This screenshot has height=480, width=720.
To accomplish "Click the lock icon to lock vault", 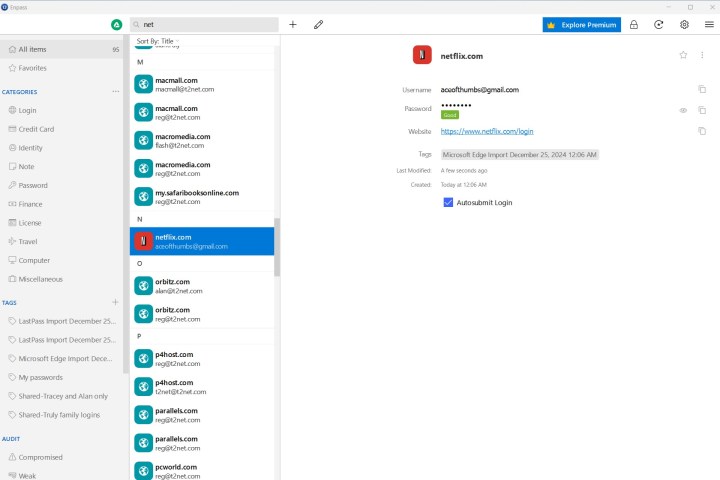I will 634,24.
